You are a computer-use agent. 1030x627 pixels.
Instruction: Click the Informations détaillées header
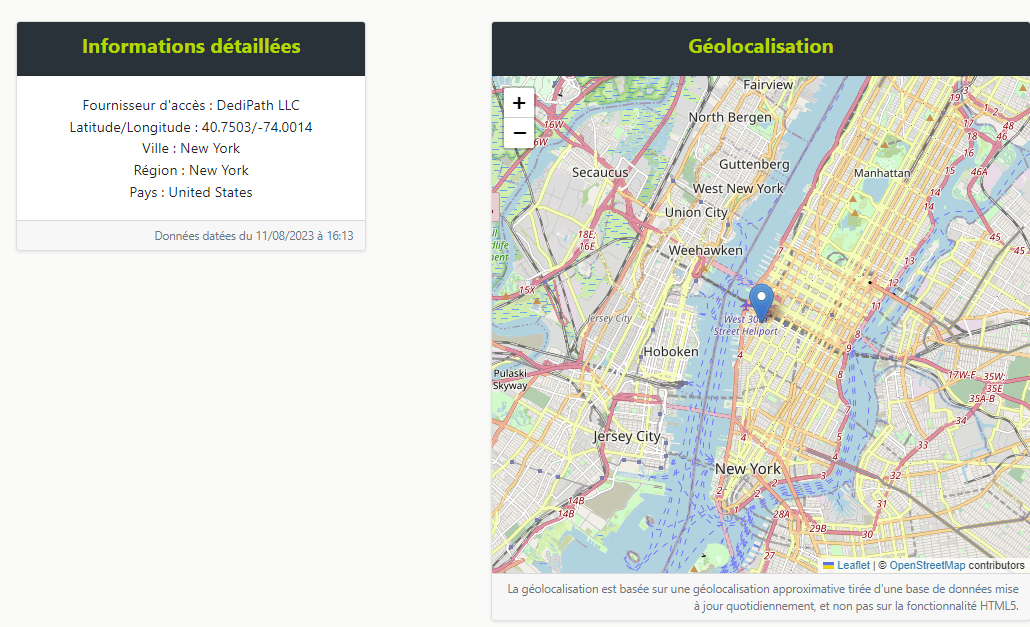pyautogui.click(x=191, y=47)
